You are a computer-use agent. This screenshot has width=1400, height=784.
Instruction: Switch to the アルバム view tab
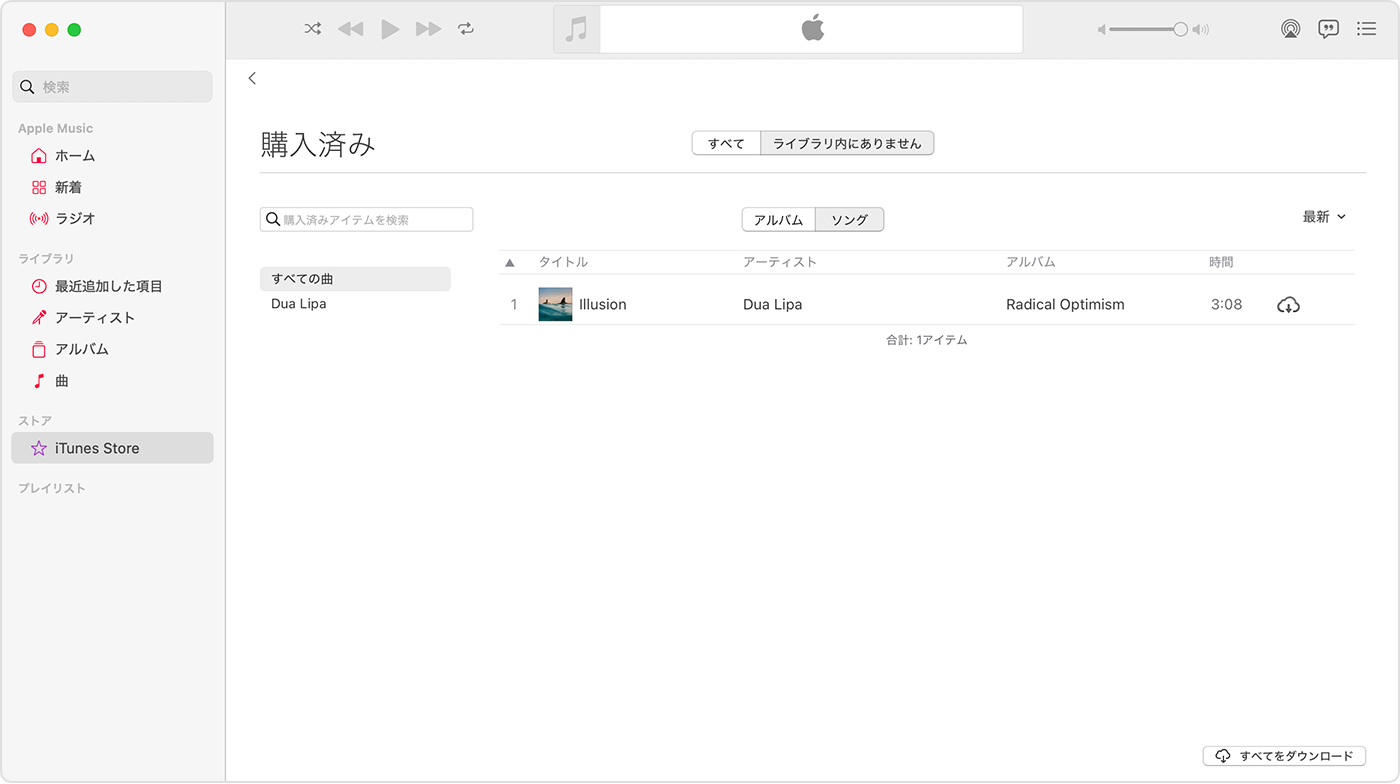pos(779,219)
